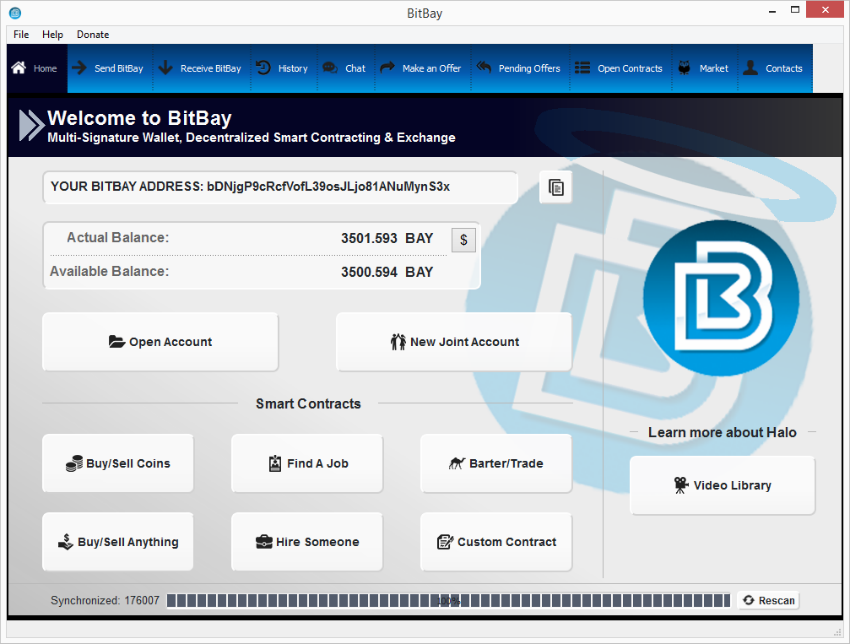Click the Open Account button
Image resolution: width=850 pixels, height=644 pixels.
[160, 342]
